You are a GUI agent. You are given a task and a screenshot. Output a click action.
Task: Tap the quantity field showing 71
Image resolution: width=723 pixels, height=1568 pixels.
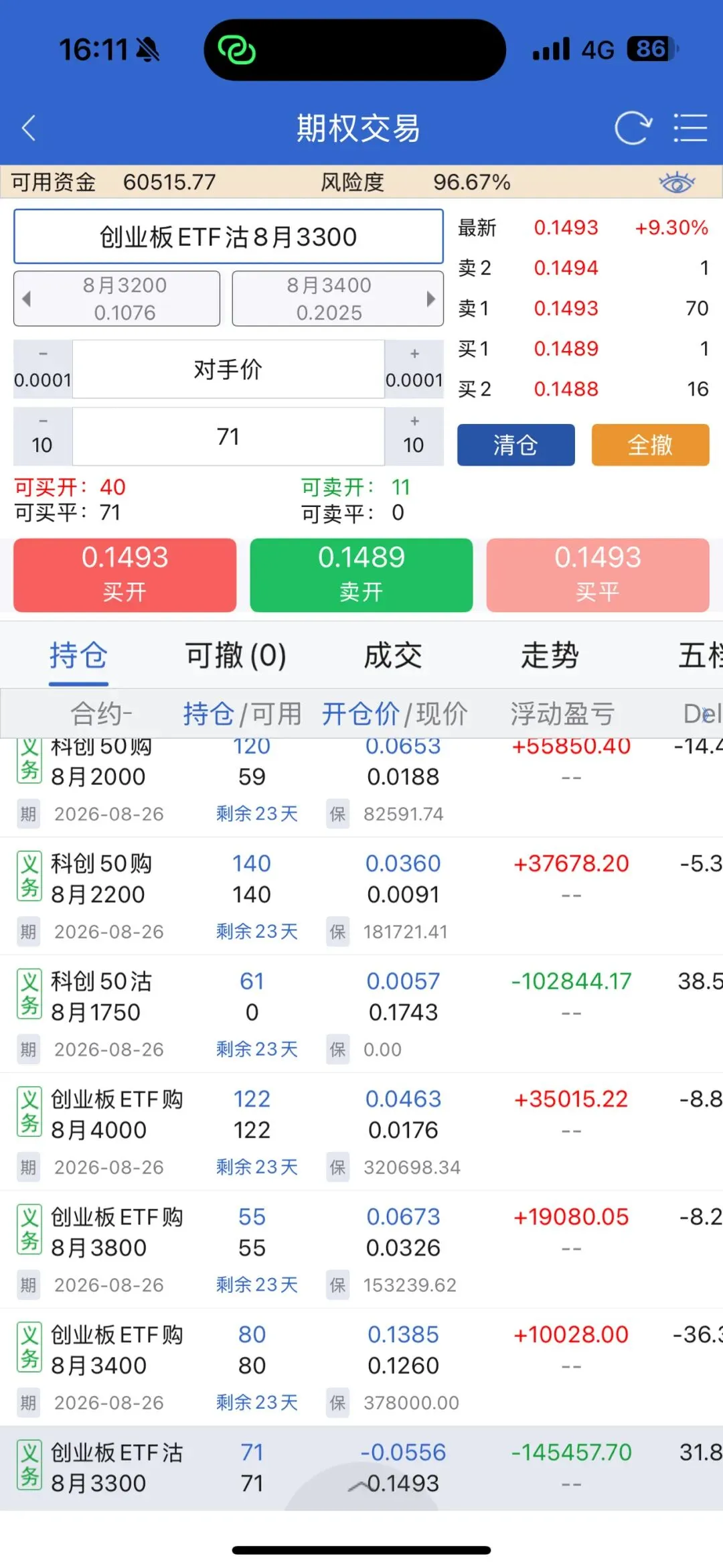tap(228, 436)
